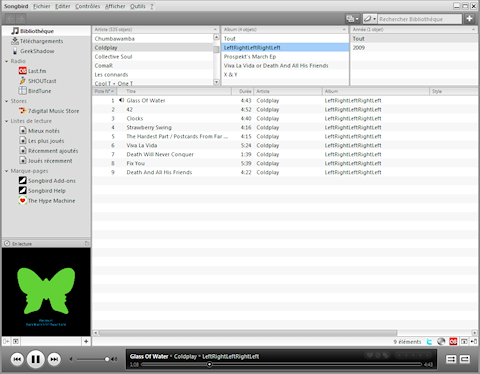Image resolution: width=480 pixels, height=374 pixels.
Task: Open the Songbird Help bookmark icon
Action: (23, 190)
